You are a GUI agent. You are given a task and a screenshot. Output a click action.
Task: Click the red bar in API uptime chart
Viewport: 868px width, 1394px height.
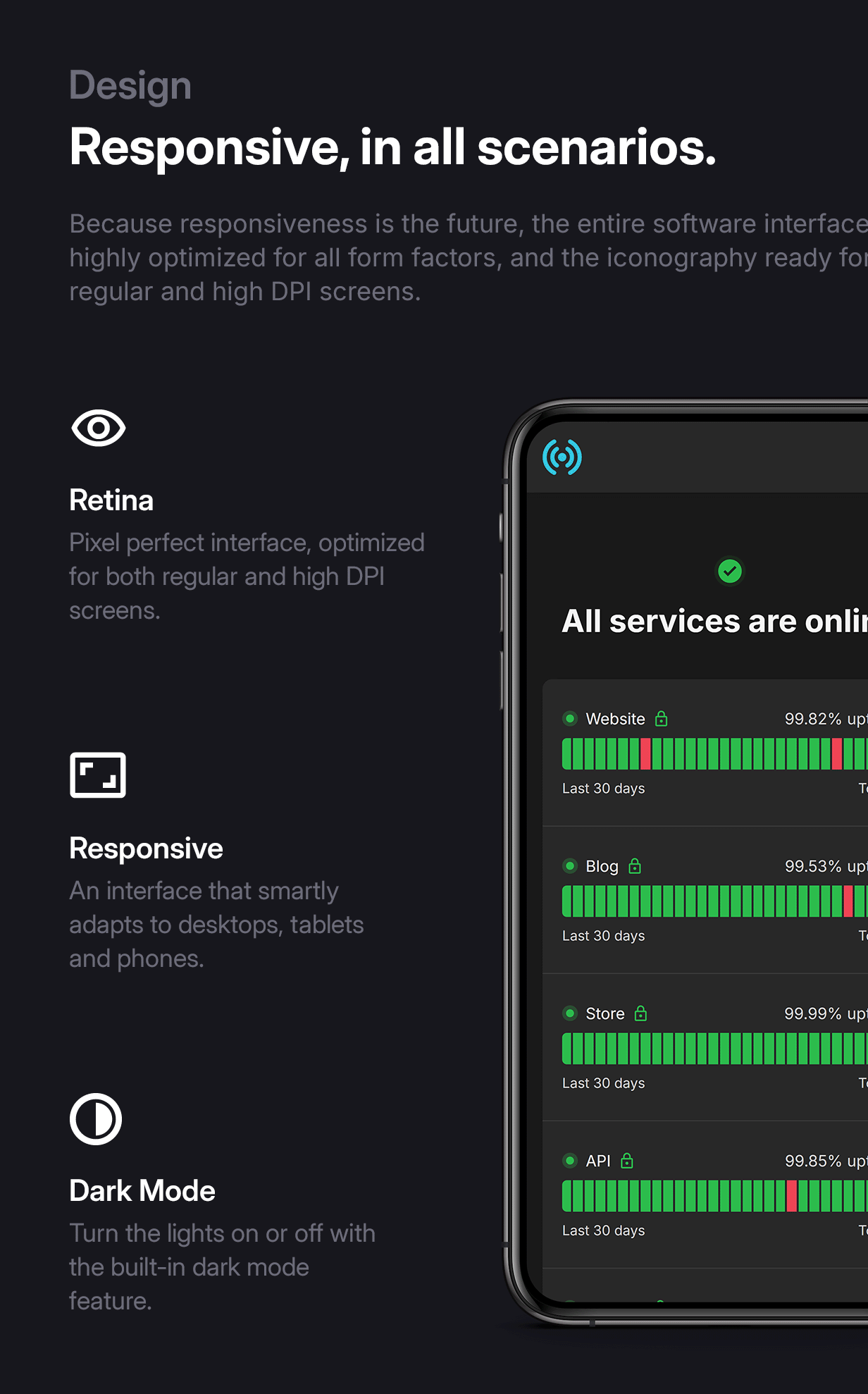(792, 1195)
